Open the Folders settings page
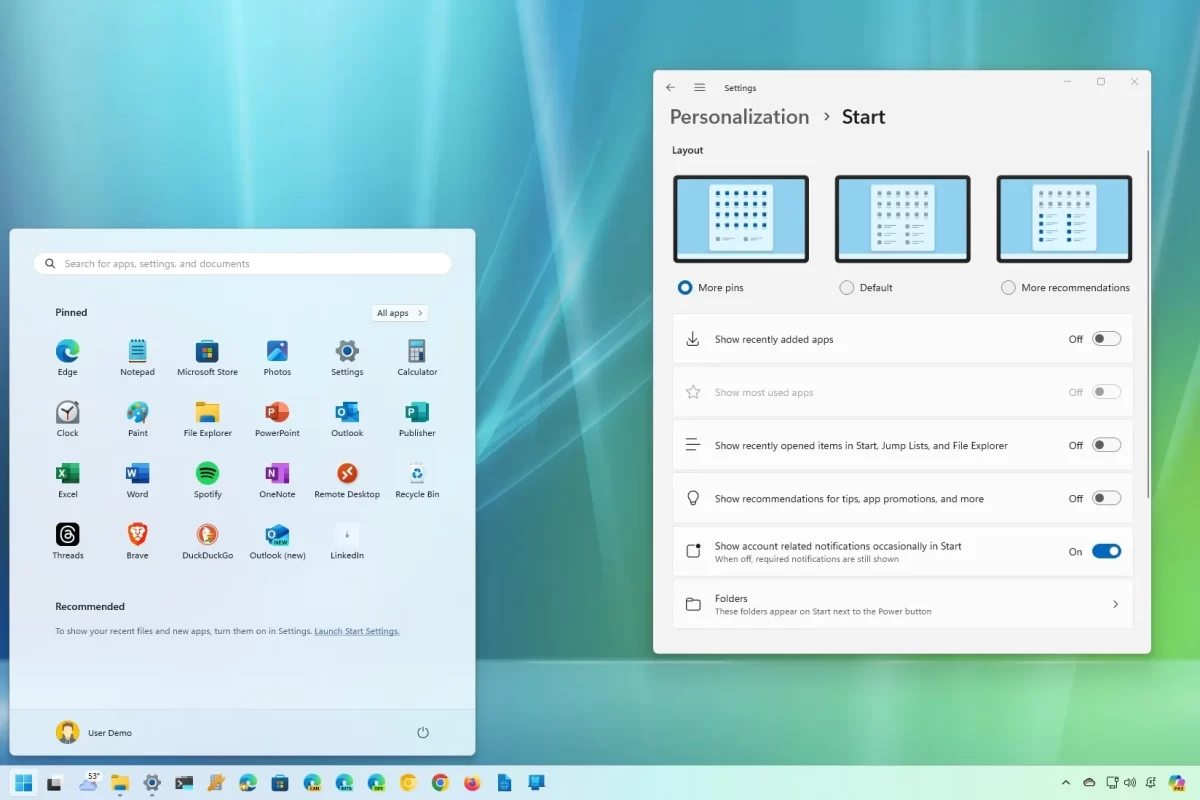Screen dimensions: 1200x800 point(901,604)
